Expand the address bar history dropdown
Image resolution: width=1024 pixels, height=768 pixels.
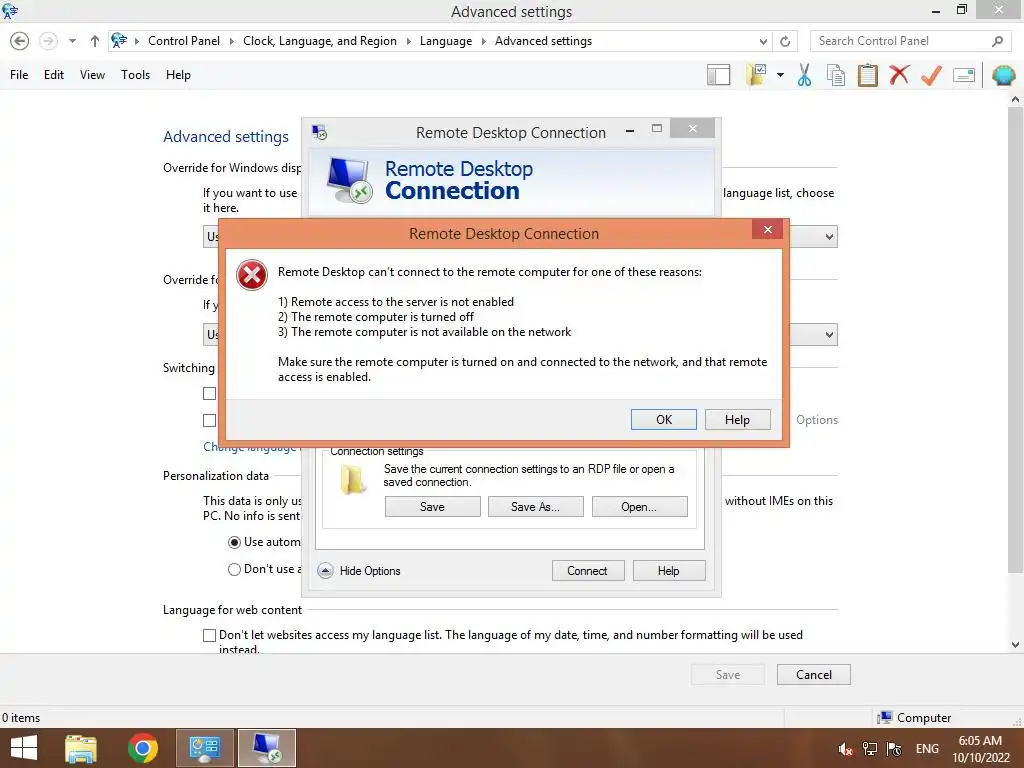pyautogui.click(x=763, y=41)
